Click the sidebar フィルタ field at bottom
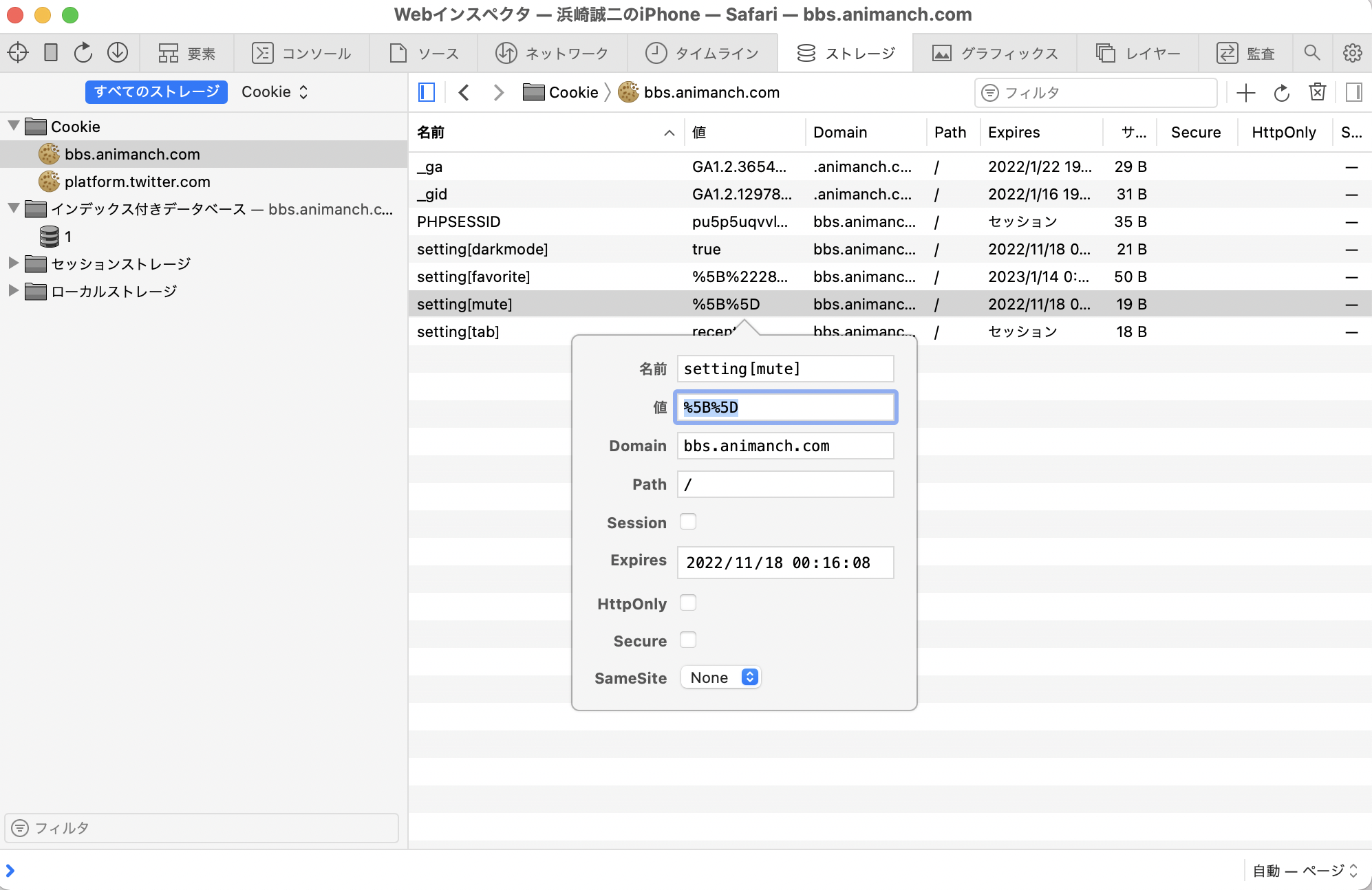 [x=202, y=828]
